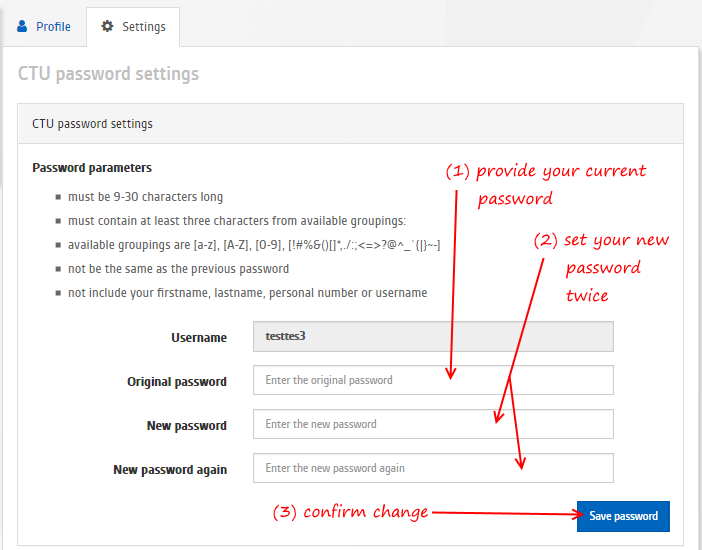Click the large CTU password settings heading
The width and height of the screenshot is (702, 550).
(x=108, y=74)
